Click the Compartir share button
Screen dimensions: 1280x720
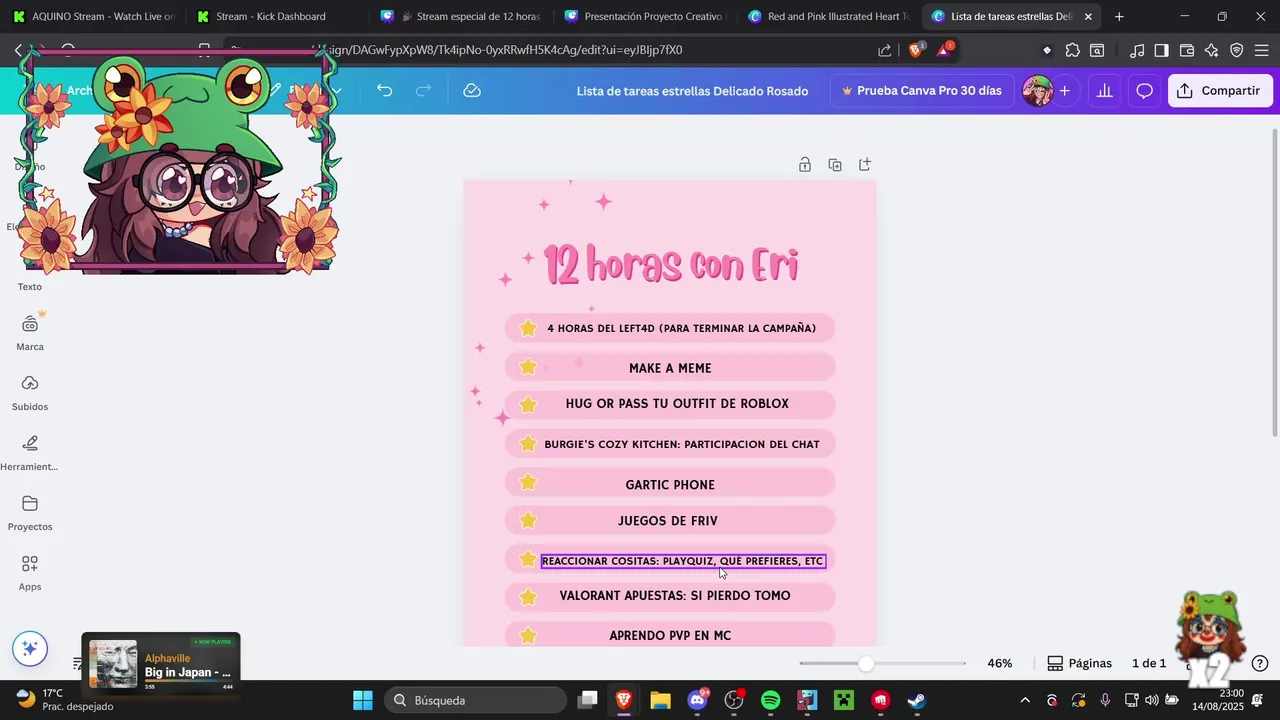(1220, 91)
